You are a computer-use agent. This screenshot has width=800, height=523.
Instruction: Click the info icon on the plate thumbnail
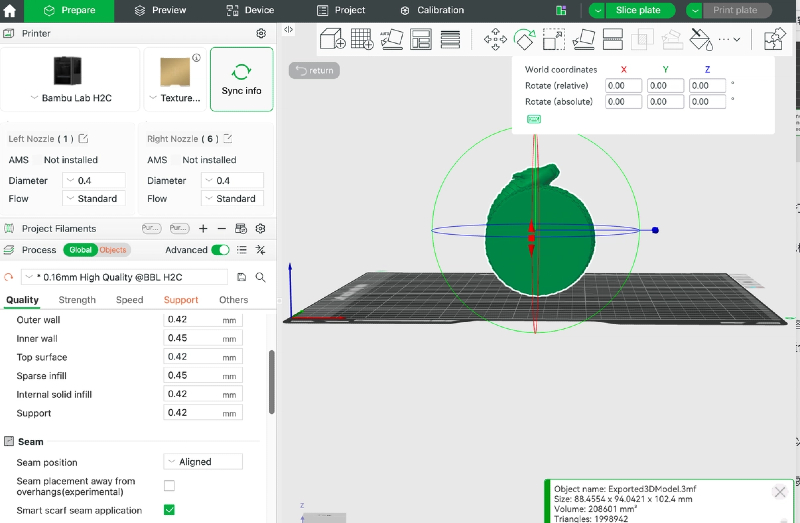pos(196,58)
